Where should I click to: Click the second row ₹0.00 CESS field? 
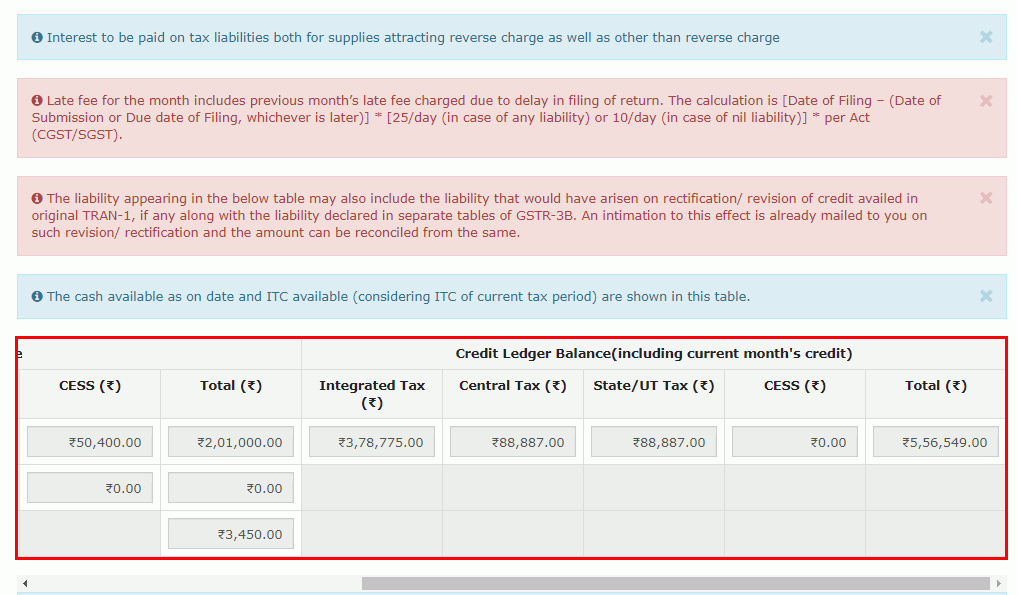(90, 488)
